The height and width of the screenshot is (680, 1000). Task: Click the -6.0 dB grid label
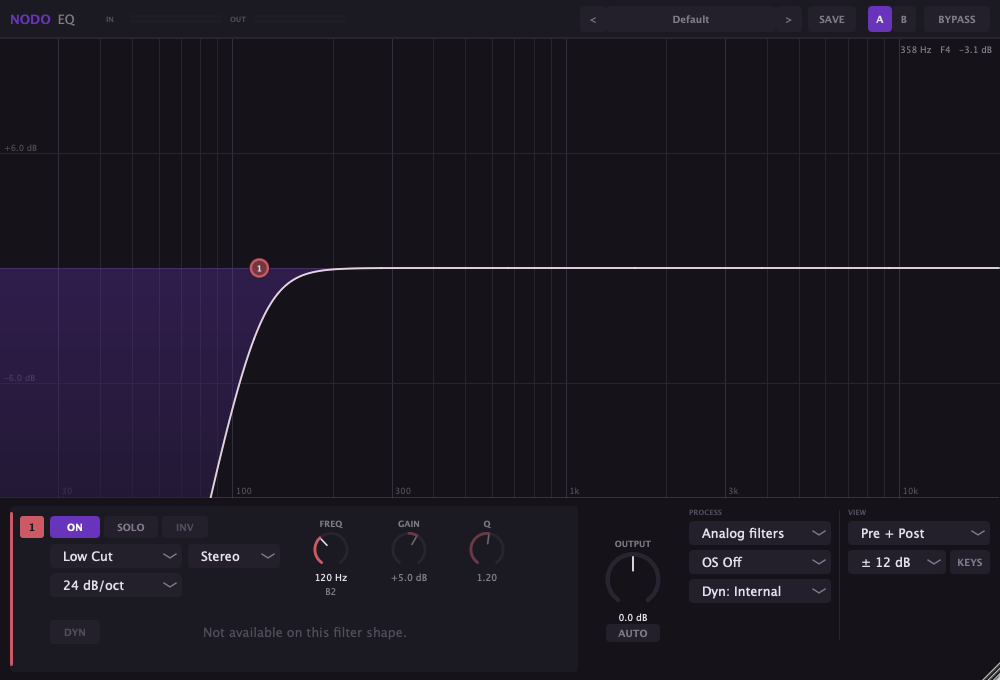20,378
